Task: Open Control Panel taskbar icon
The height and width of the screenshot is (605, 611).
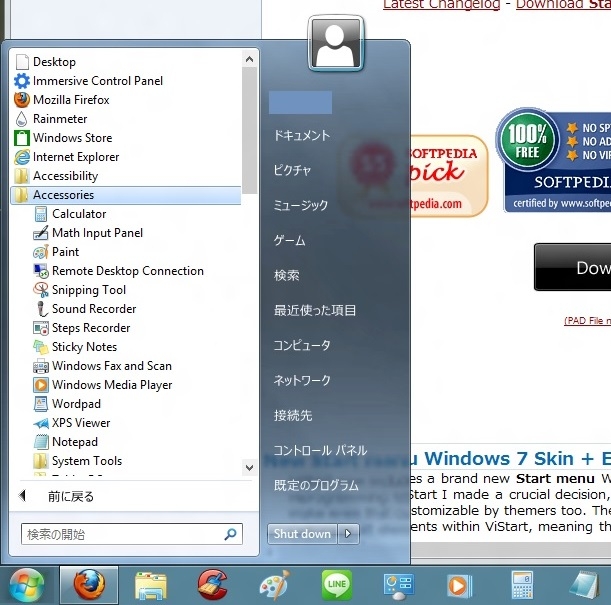Action: pos(399,586)
